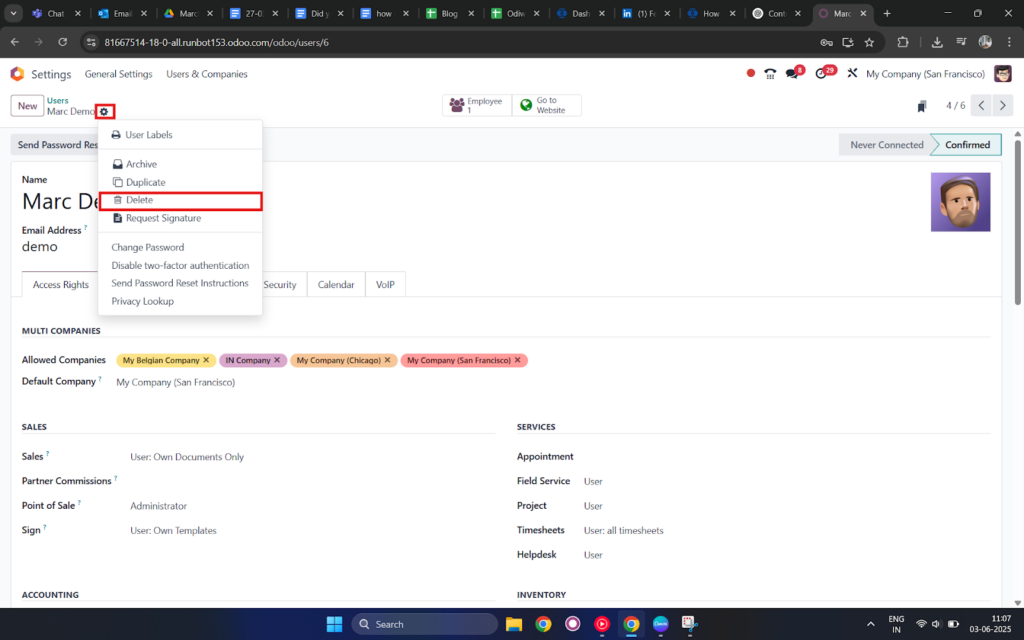Reload the browser page

63,42
